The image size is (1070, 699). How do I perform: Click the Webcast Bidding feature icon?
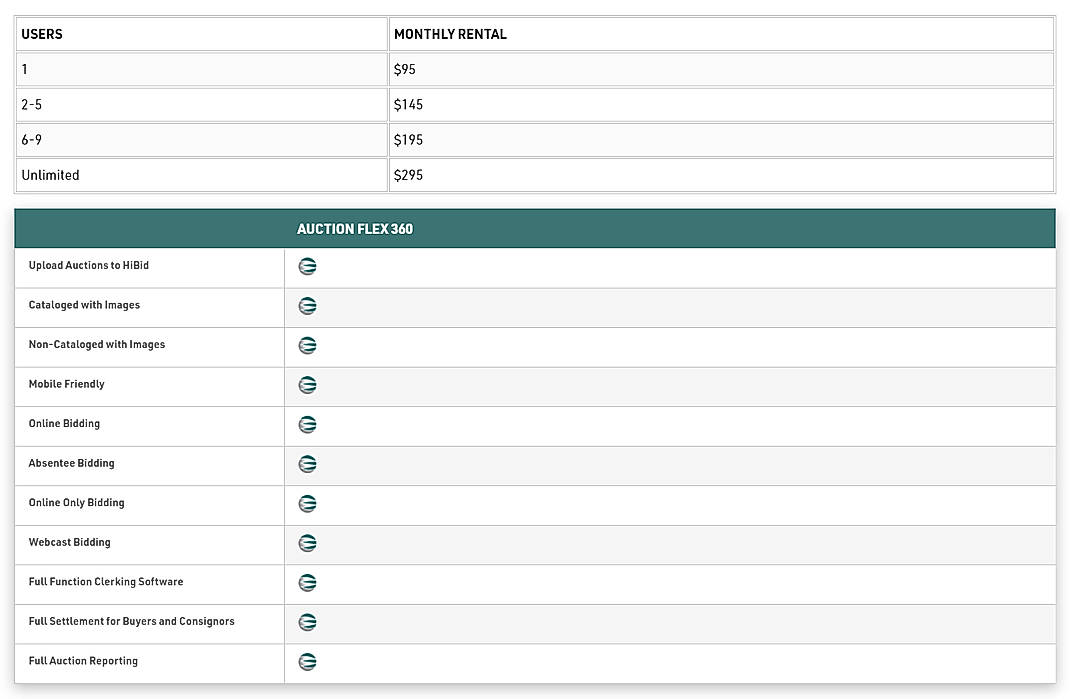(x=307, y=543)
